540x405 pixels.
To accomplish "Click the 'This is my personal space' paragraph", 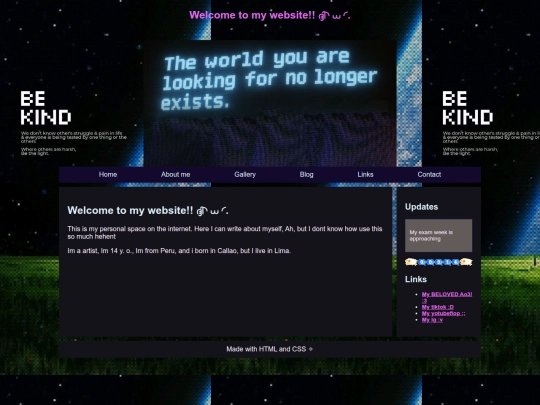I will pyautogui.click(x=225, y=233).
